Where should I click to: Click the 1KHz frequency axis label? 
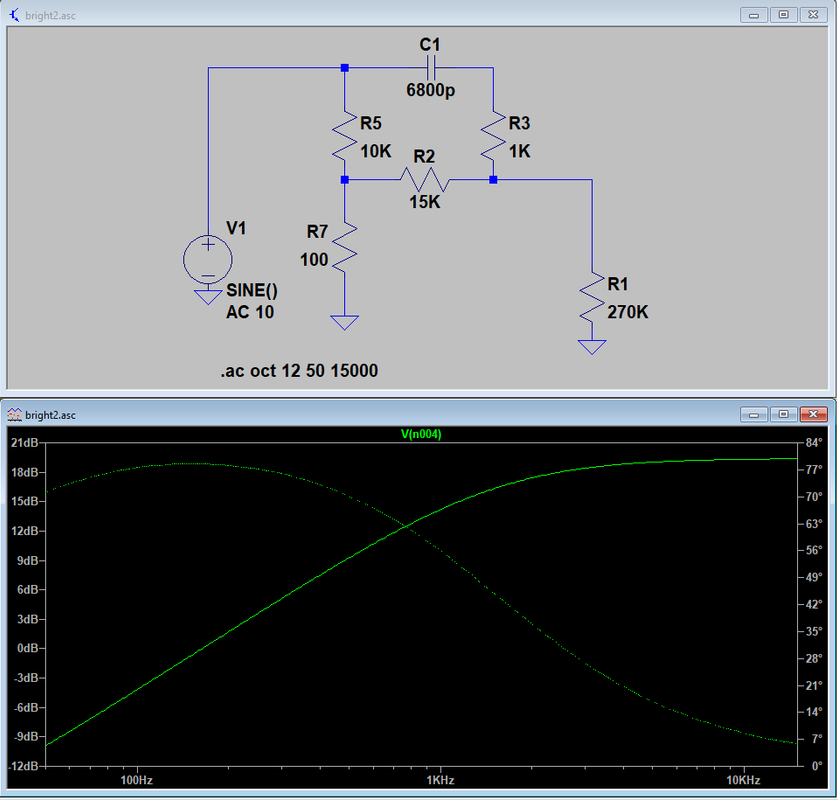coord(440,780)
